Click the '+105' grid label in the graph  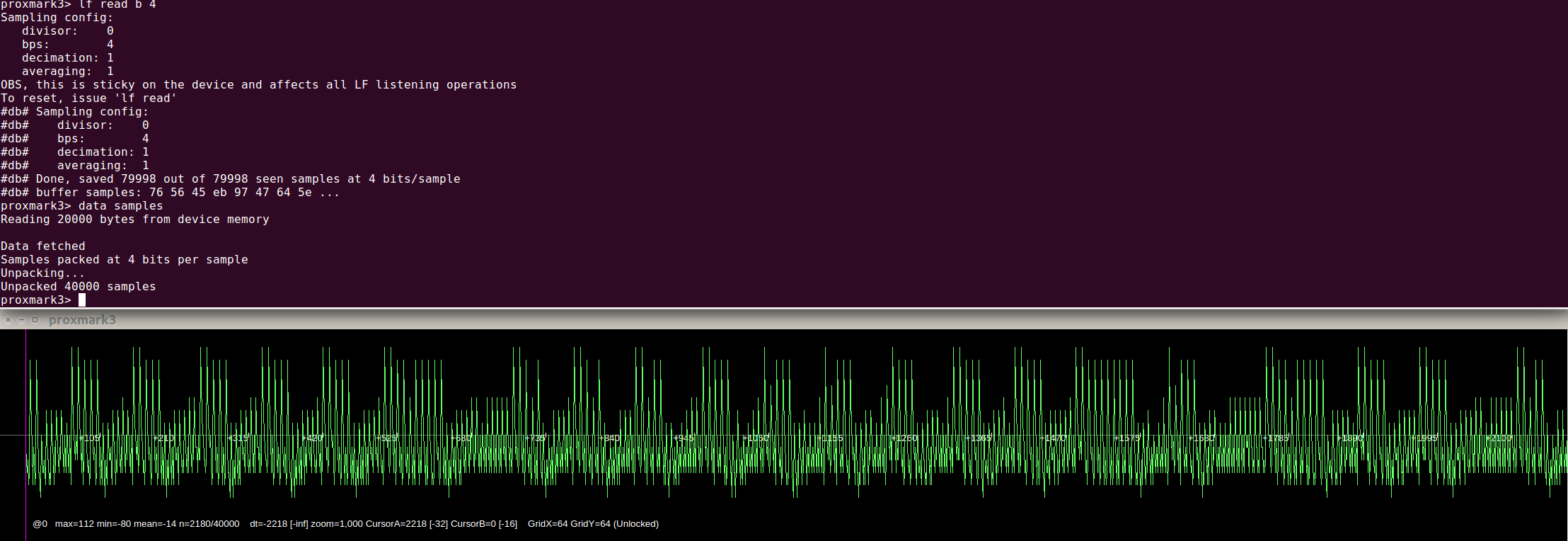[89, 438]
